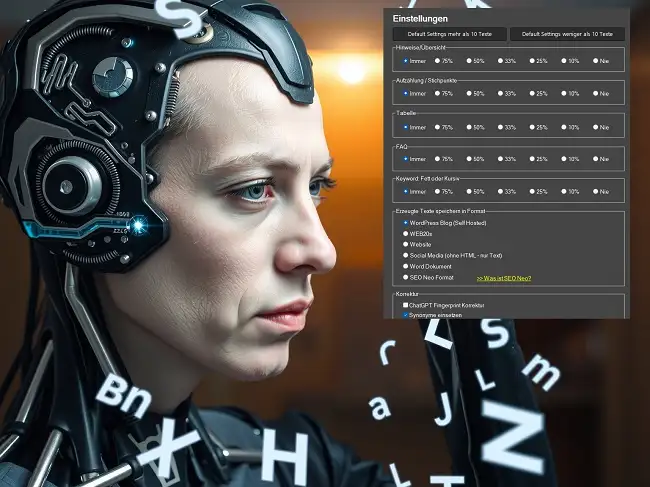Select 75% for Keyword Fett oder Kursiv
The height and width of the screenshot is (487, 650).
437,191
